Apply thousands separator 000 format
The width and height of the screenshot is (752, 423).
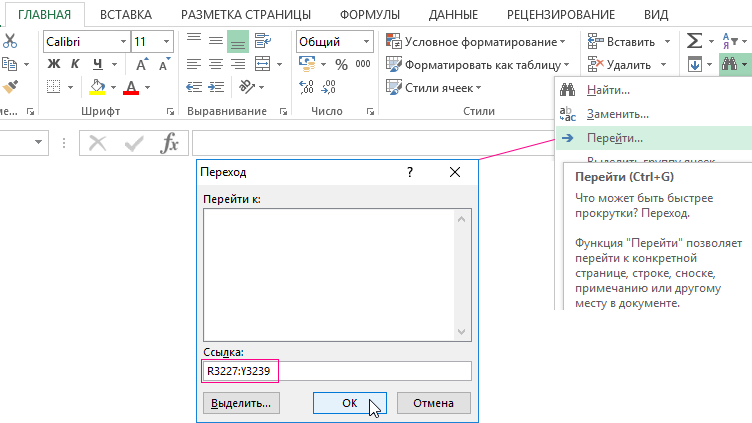pyautogui.click(x=363, y=64)
